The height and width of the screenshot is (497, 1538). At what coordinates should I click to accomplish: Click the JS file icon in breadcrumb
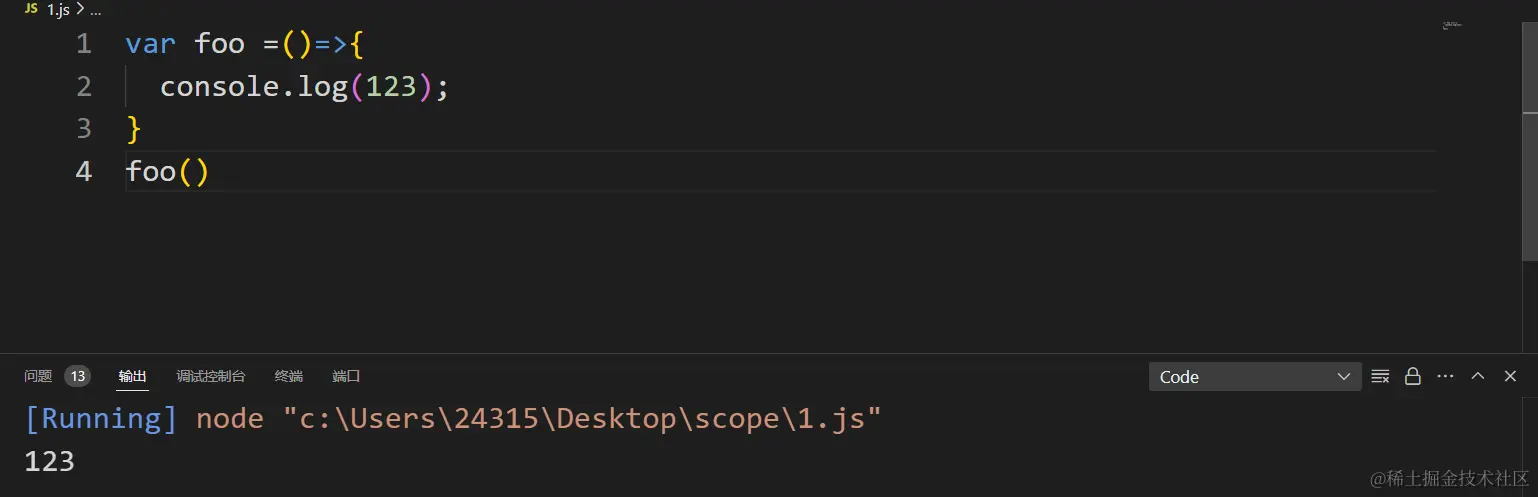pos(31,9)
